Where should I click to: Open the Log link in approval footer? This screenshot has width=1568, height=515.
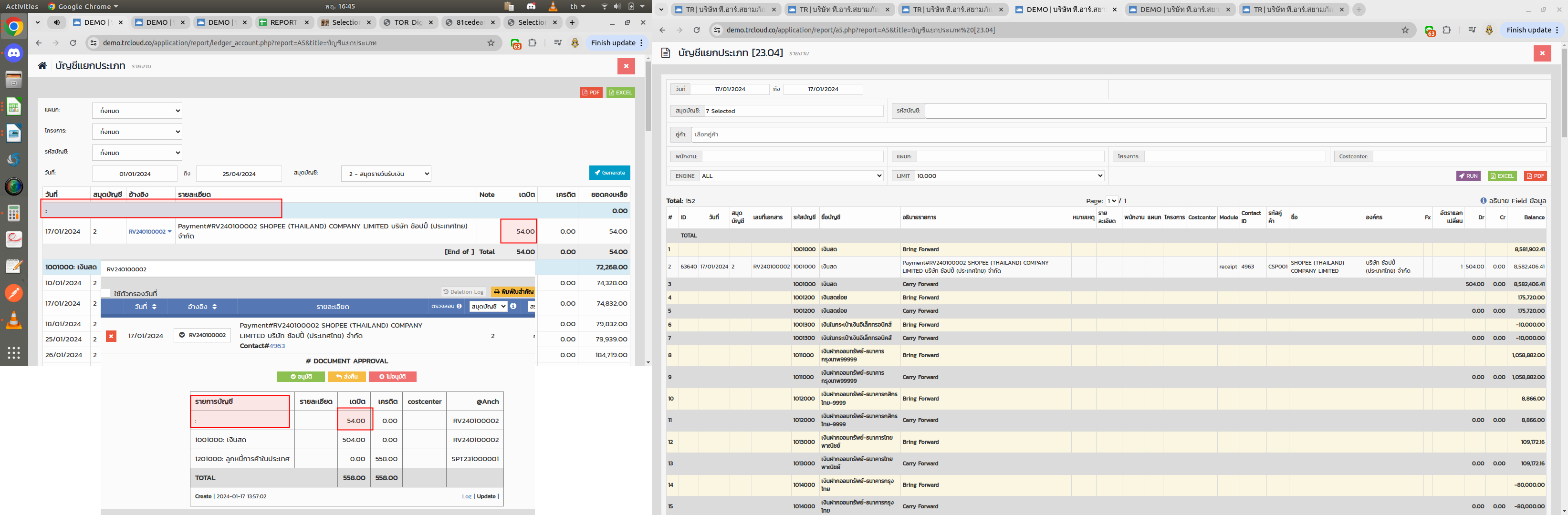click(x=466, y=496)
